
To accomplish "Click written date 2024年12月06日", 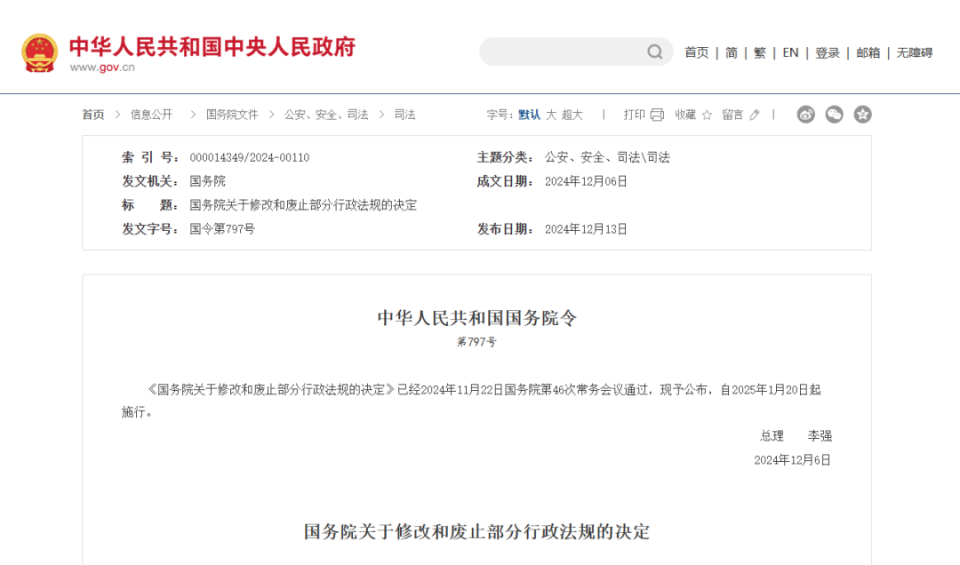I will click(586, 181).
